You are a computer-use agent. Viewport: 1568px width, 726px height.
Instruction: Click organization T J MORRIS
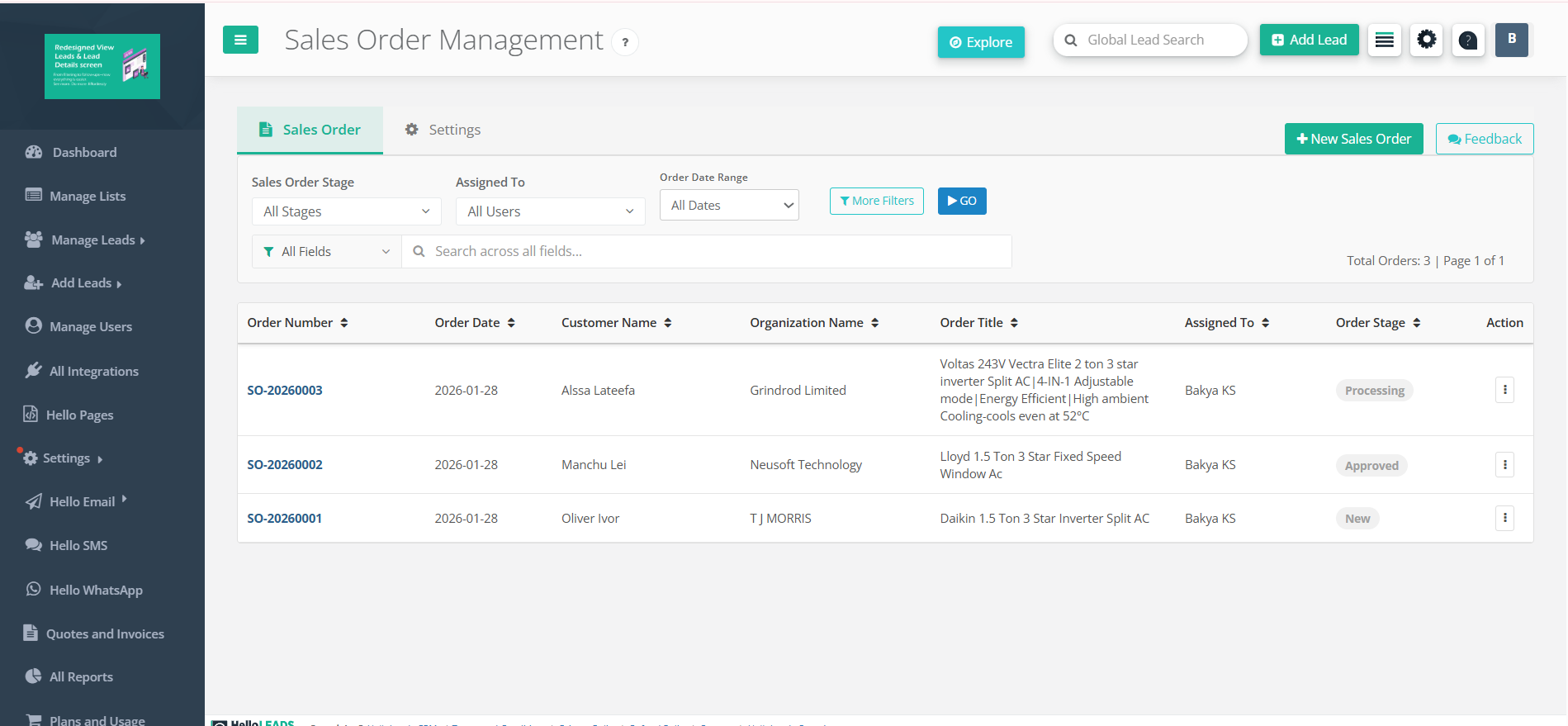coord(780,519)
